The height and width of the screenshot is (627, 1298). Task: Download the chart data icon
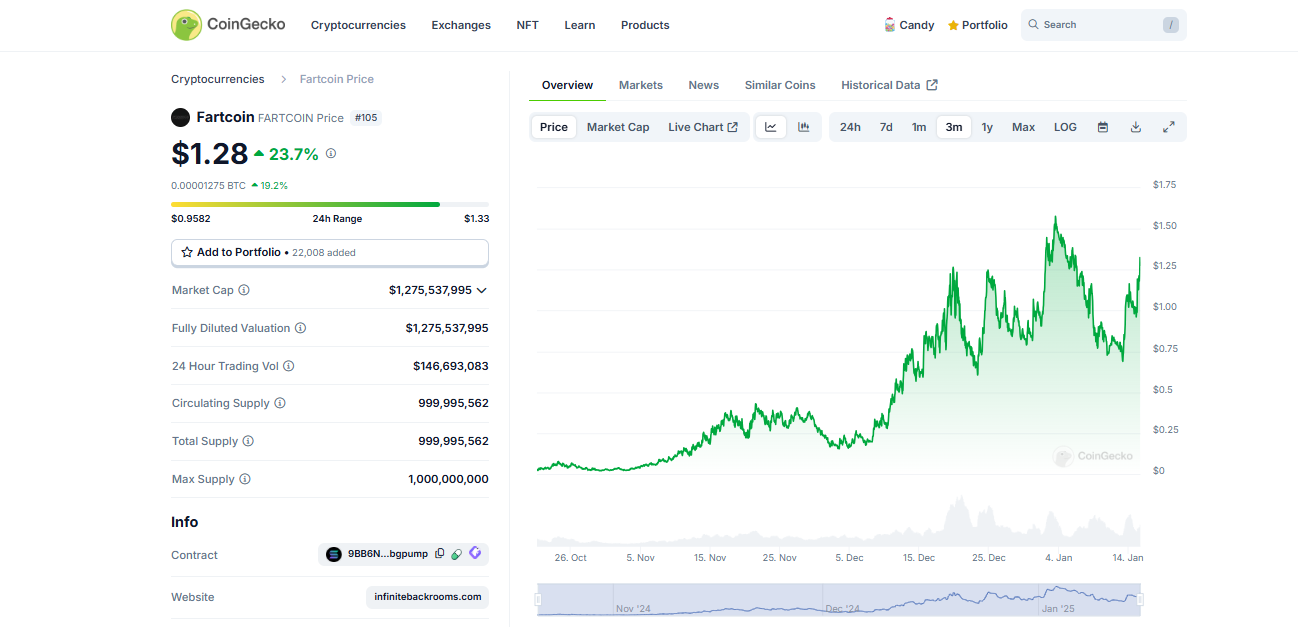[x=1136, y=127]
